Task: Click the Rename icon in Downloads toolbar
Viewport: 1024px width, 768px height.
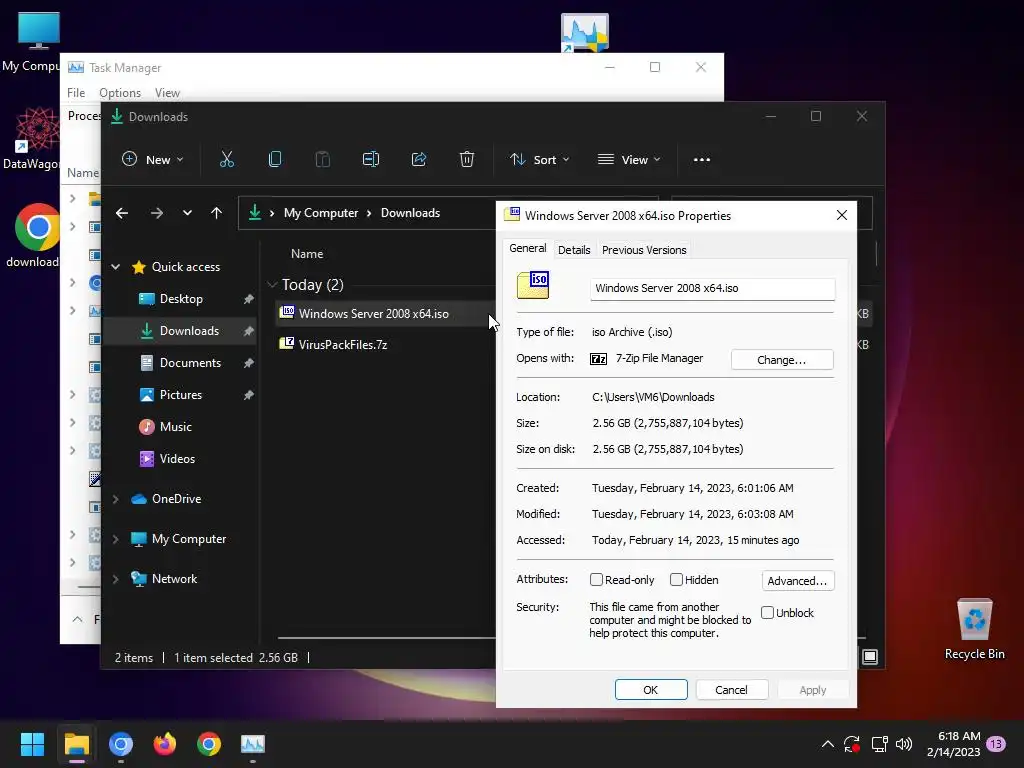Action: coord(371,159)
